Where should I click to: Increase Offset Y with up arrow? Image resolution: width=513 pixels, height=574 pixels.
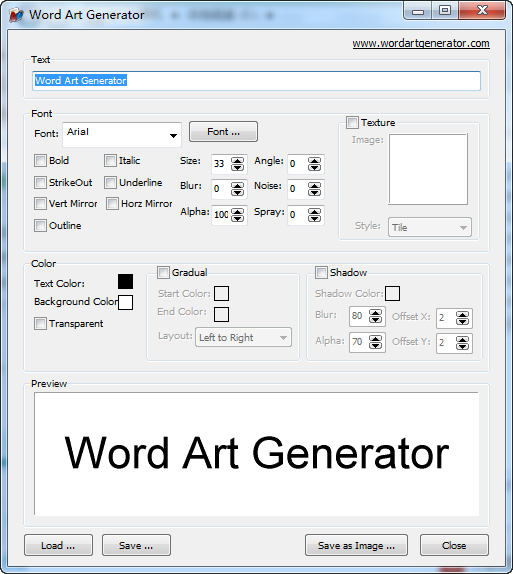coord(462,339)
